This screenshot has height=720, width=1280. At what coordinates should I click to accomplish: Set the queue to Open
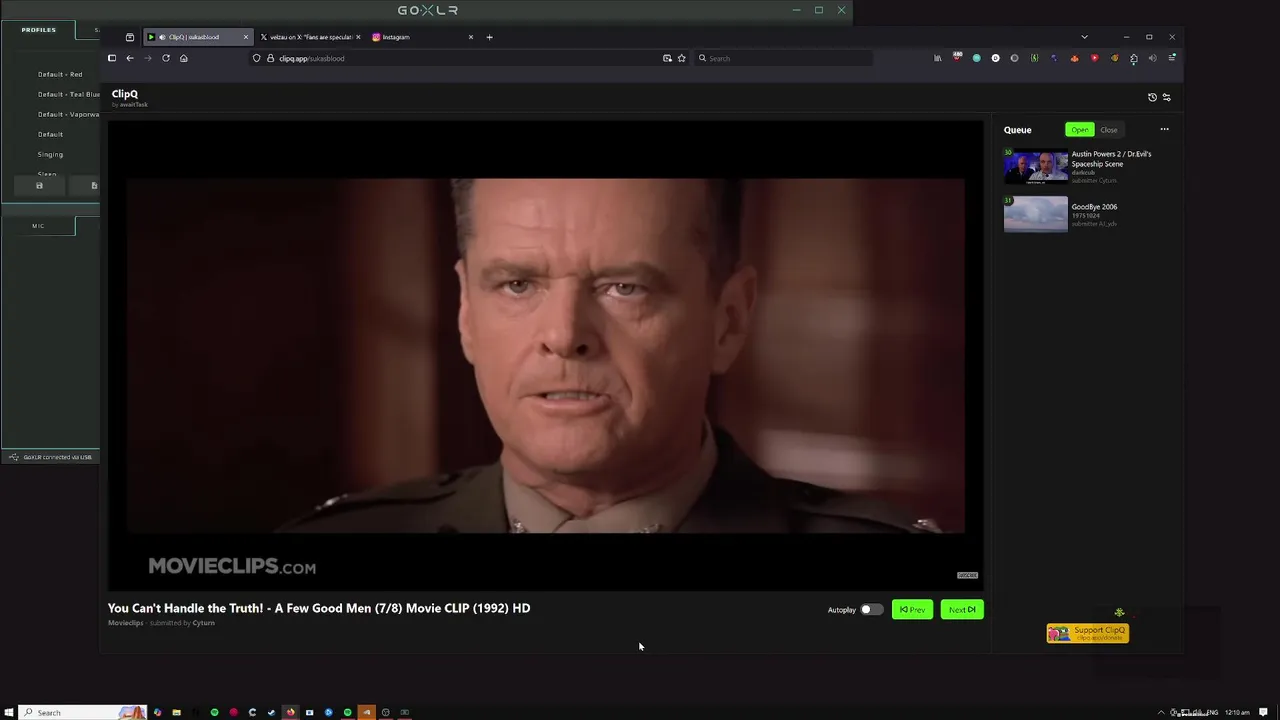coord(1080,130)
